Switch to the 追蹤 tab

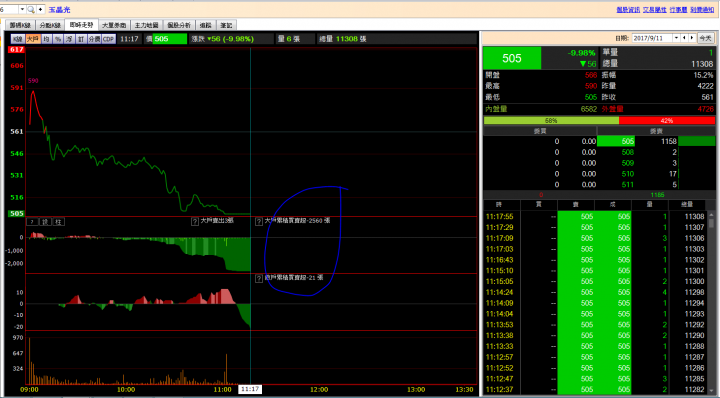pos(206,25)
